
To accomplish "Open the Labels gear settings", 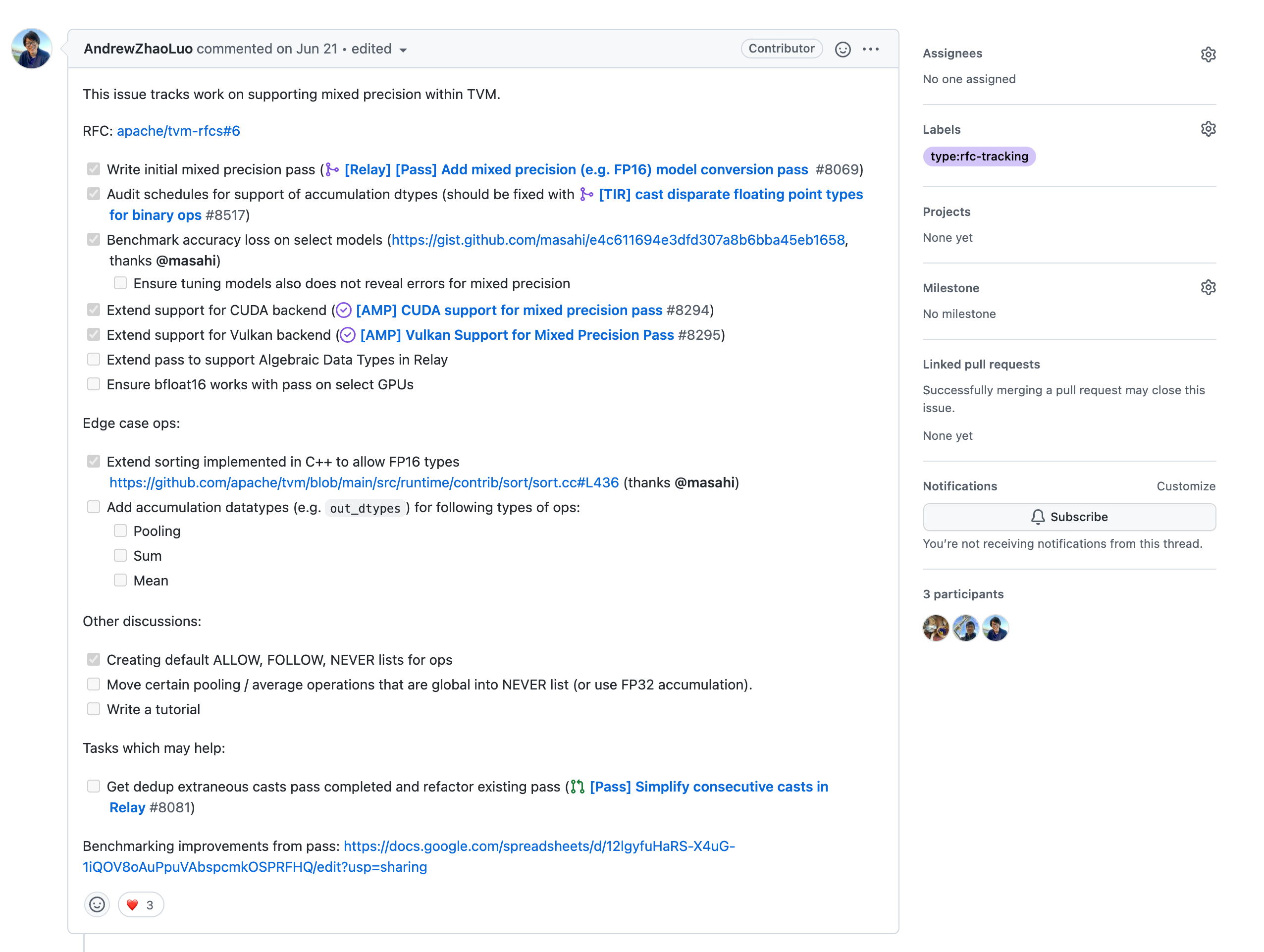I will point(1208,129).
